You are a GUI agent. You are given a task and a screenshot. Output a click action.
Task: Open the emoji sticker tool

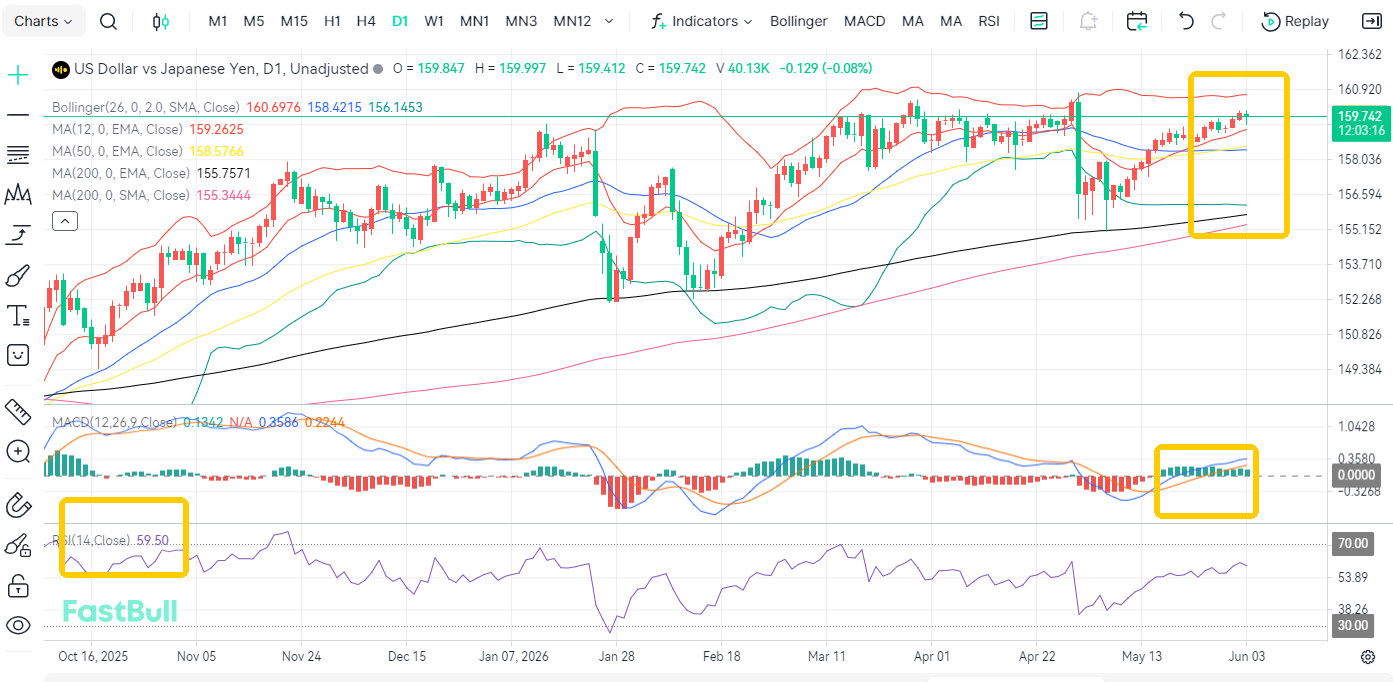pos(18,355)
